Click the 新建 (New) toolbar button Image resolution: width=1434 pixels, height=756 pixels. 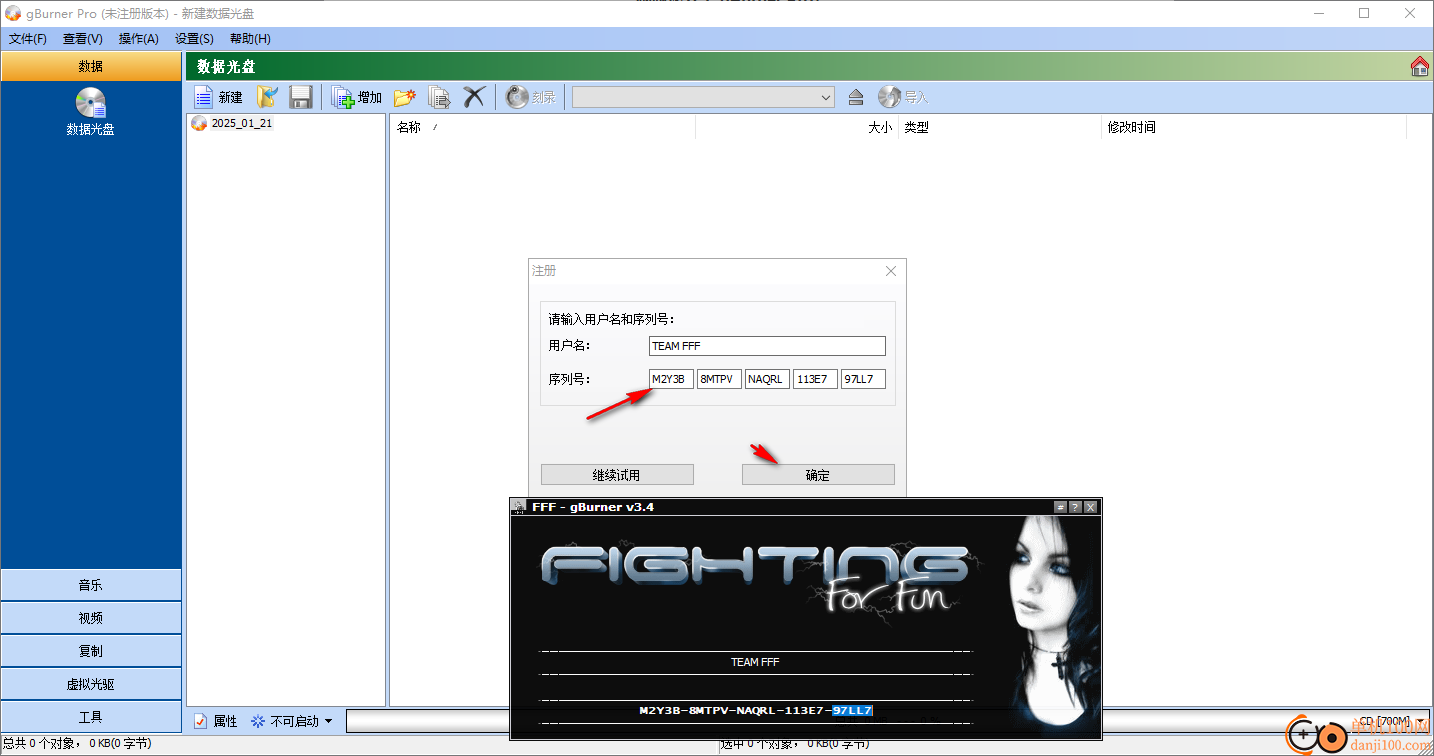click(x=218, y=97)
